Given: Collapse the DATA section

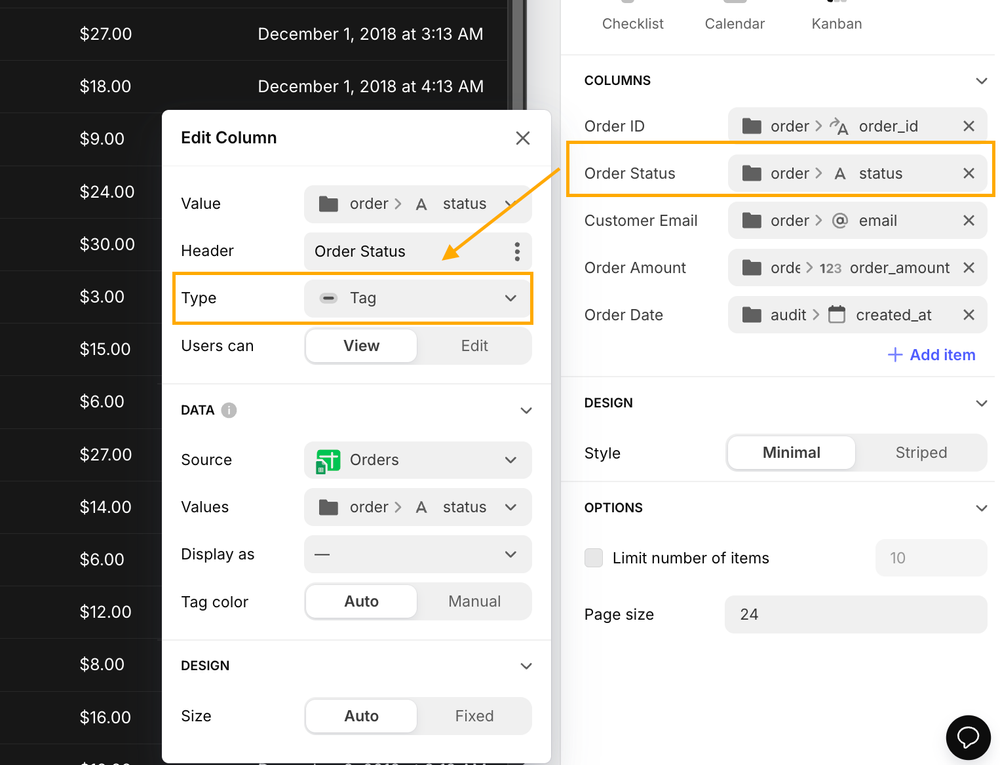Looking at the screenshot, I should 526,410.
